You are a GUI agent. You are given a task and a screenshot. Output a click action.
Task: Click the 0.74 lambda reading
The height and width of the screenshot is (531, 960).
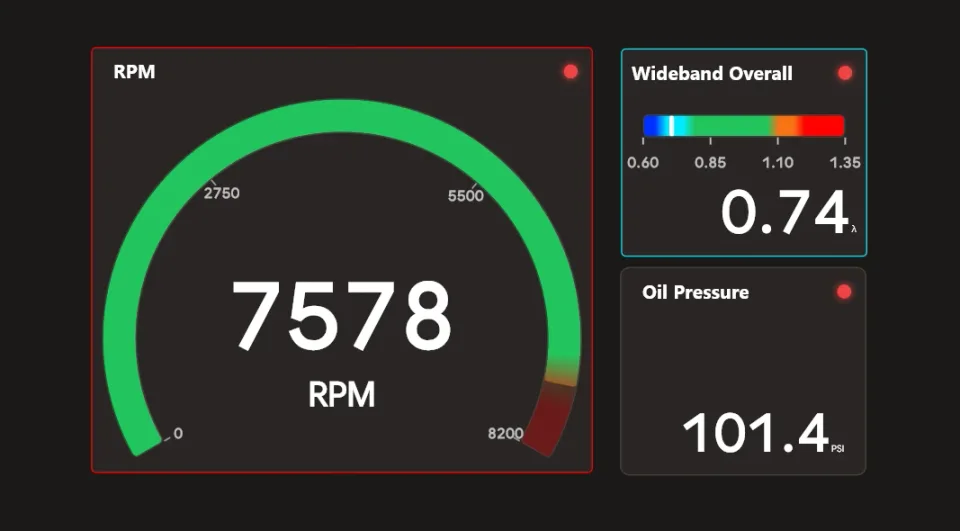point(786,213)
